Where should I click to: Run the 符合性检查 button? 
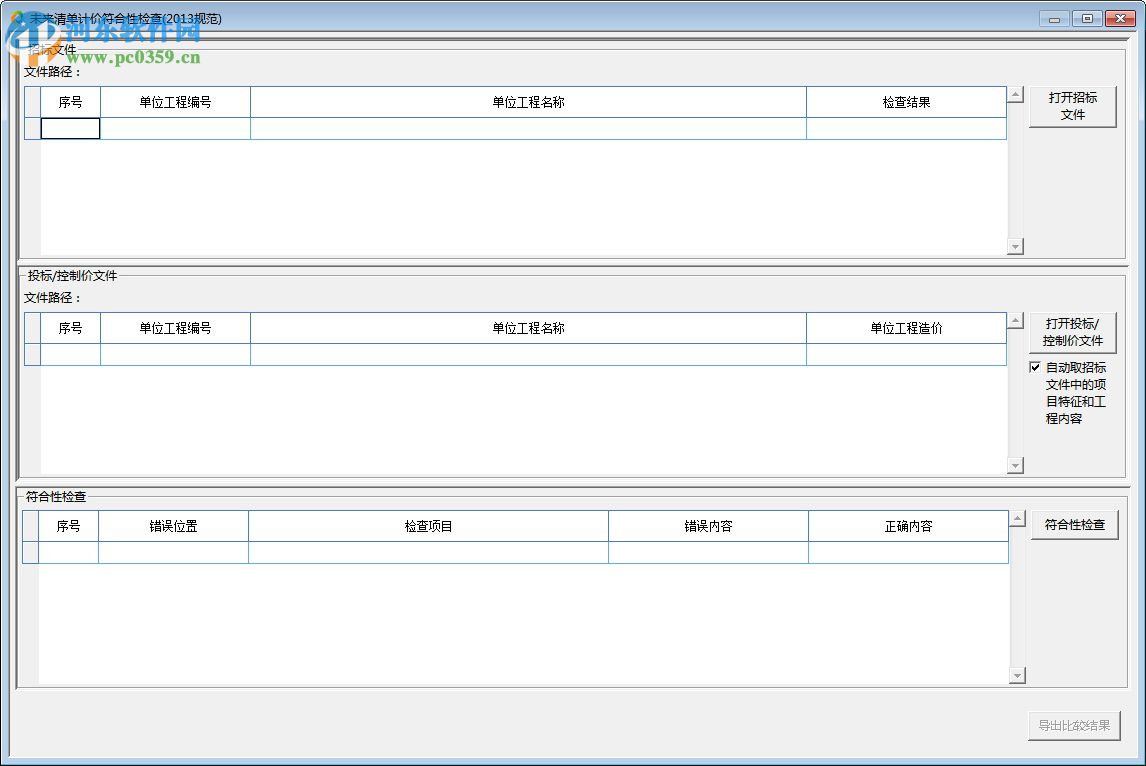pyautogui.click(x=1074, y=525)
